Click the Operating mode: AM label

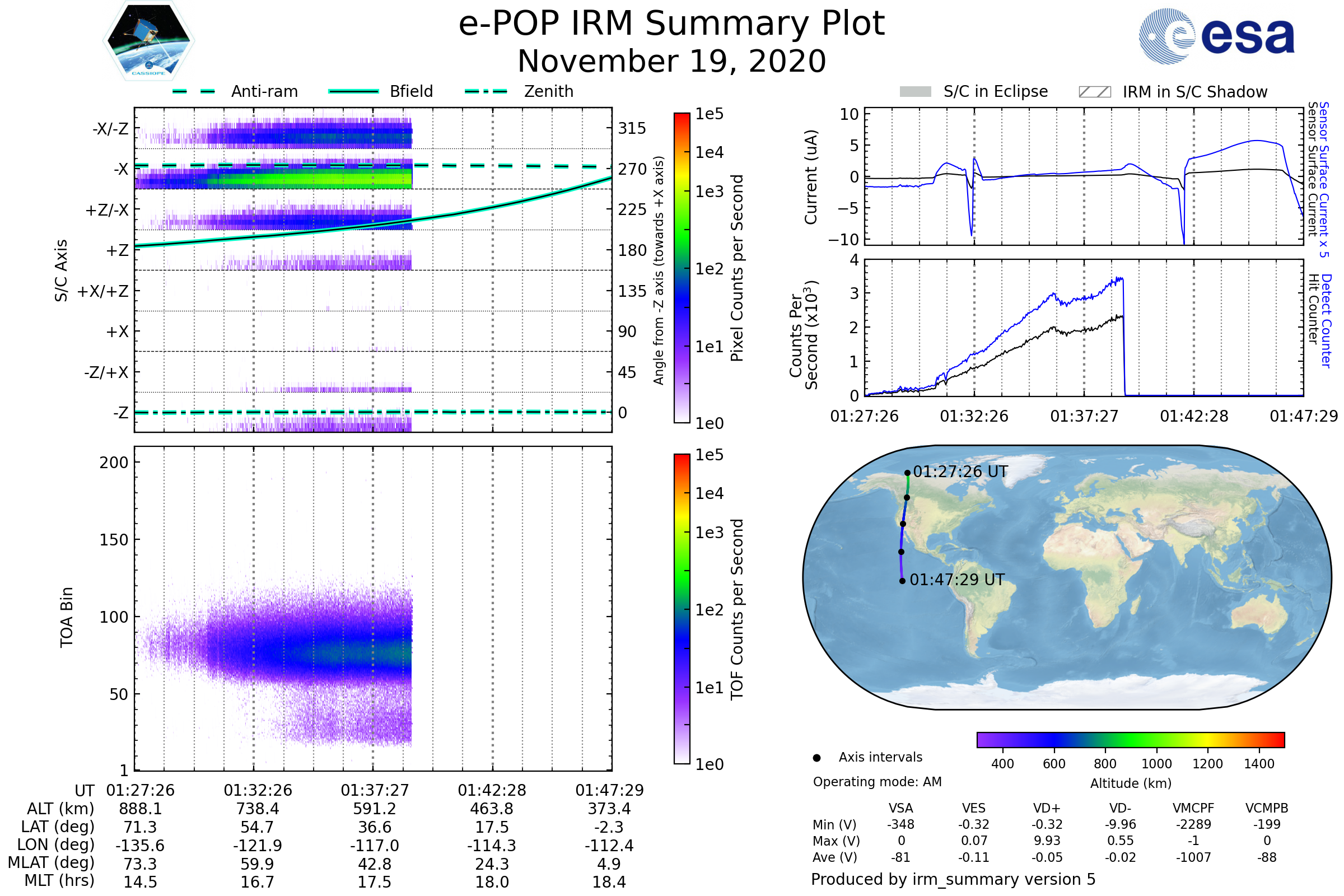tap(877, 782)
